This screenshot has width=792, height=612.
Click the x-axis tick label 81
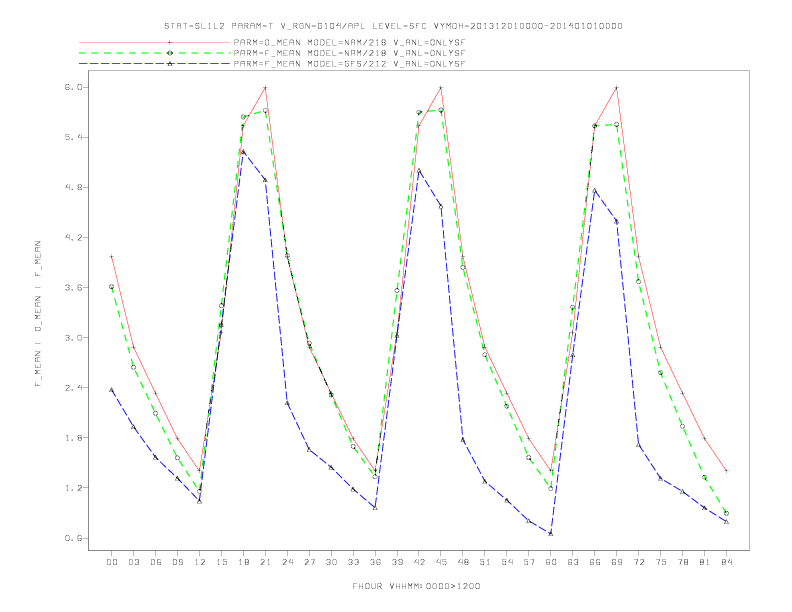point(705,562)
